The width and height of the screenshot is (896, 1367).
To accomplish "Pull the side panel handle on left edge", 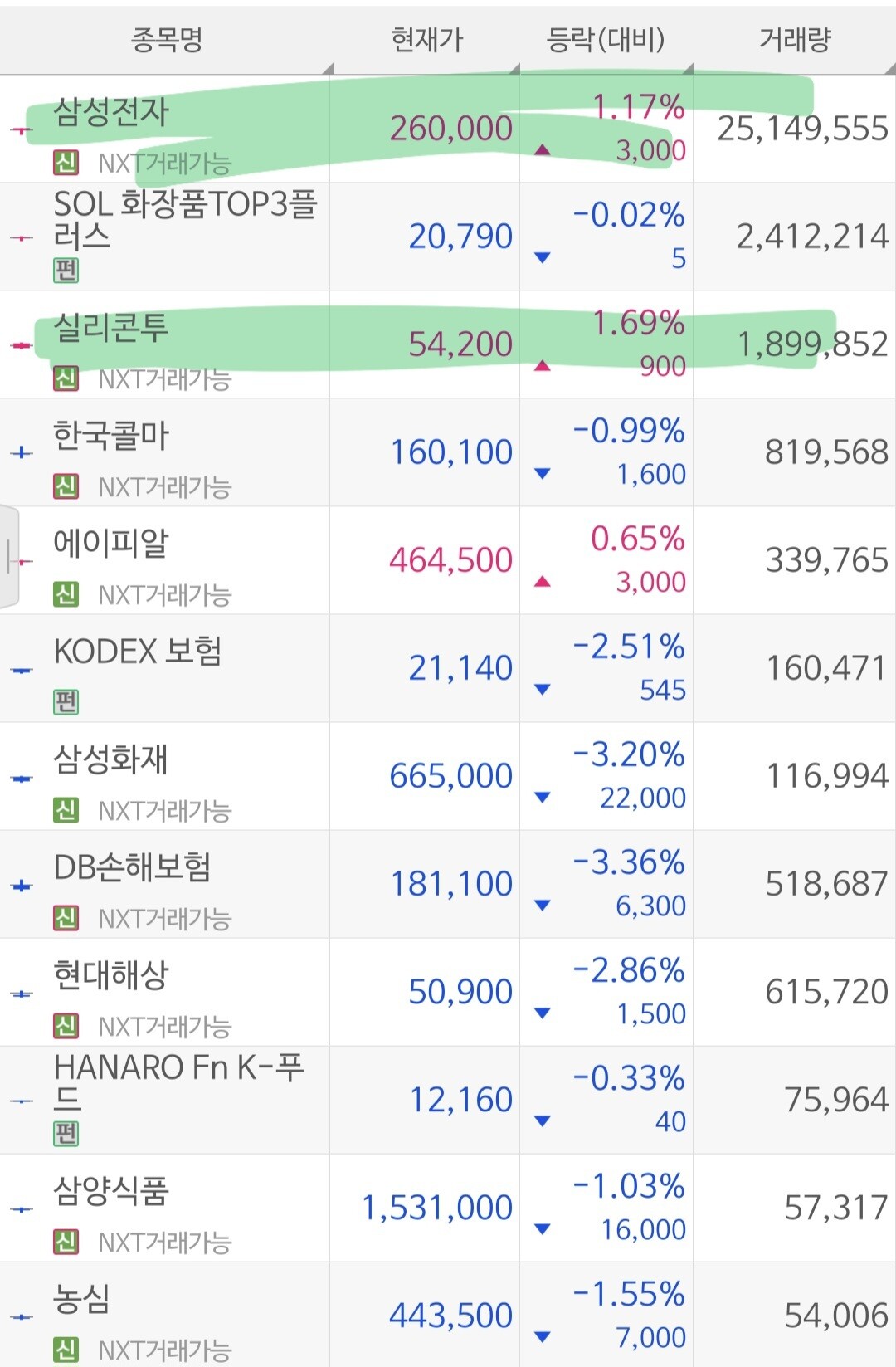I will 9,557.
